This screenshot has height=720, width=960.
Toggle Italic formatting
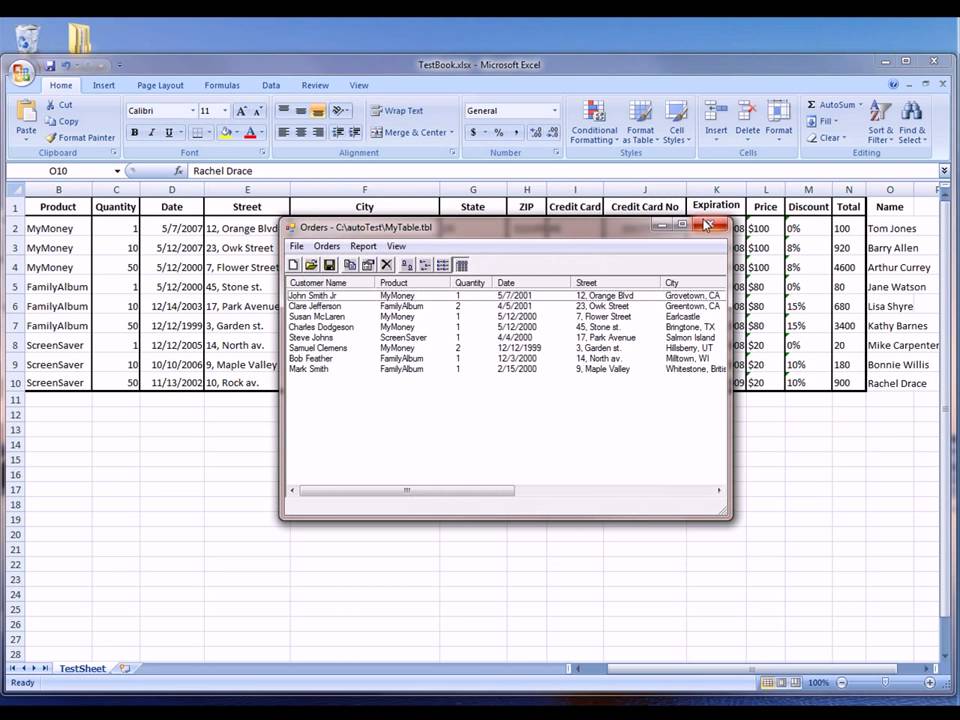151,132
